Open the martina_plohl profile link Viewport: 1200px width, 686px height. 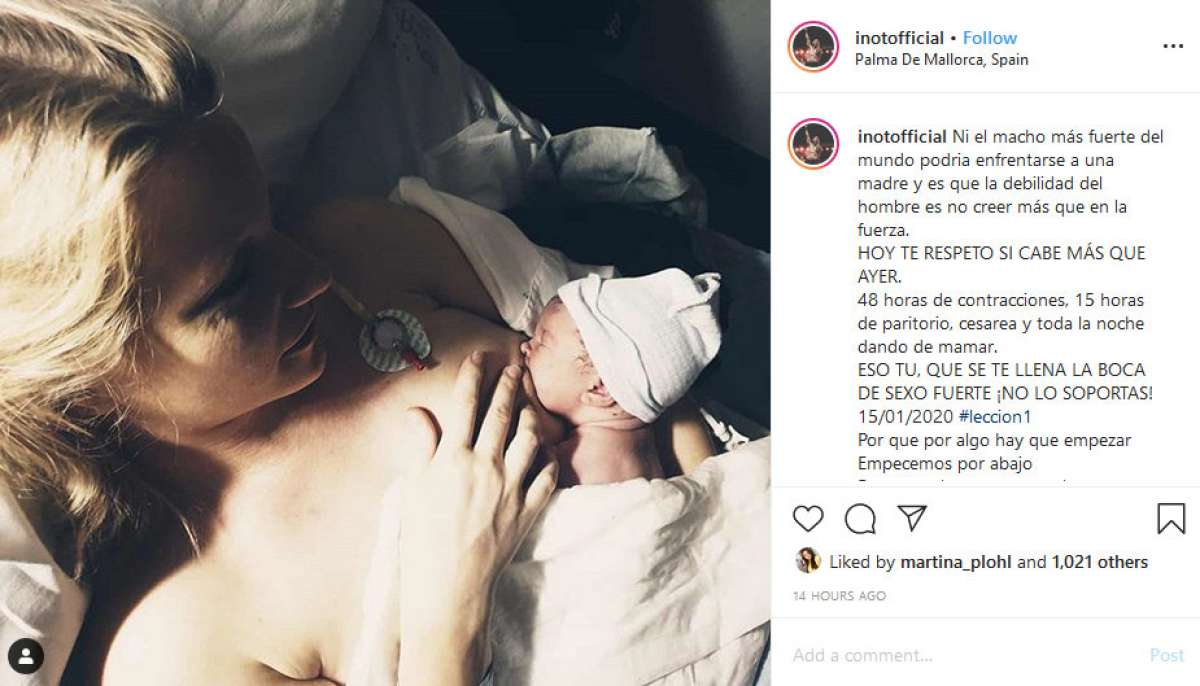[956, 562]
